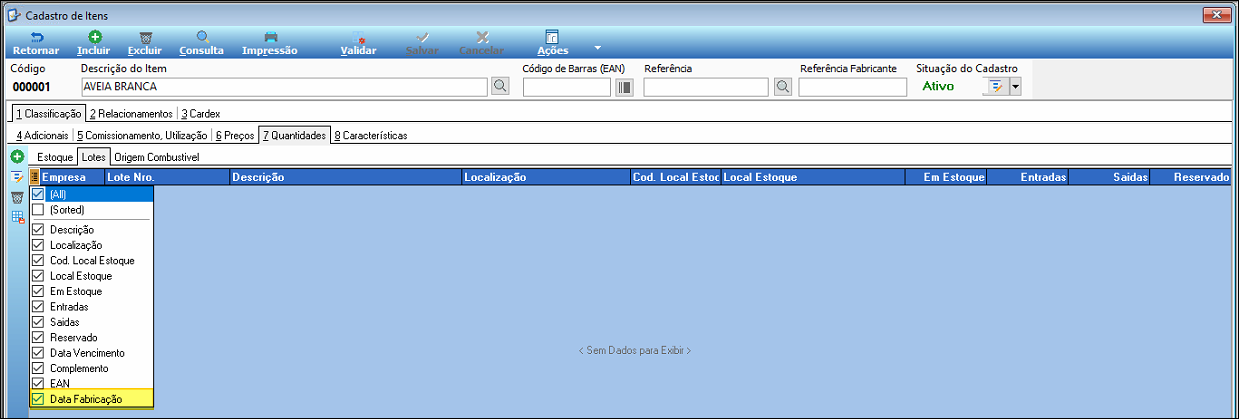Open the Preços sub-tab
Screen dimensions: 1239x419
pyautogui.click(x=234, y=135)
